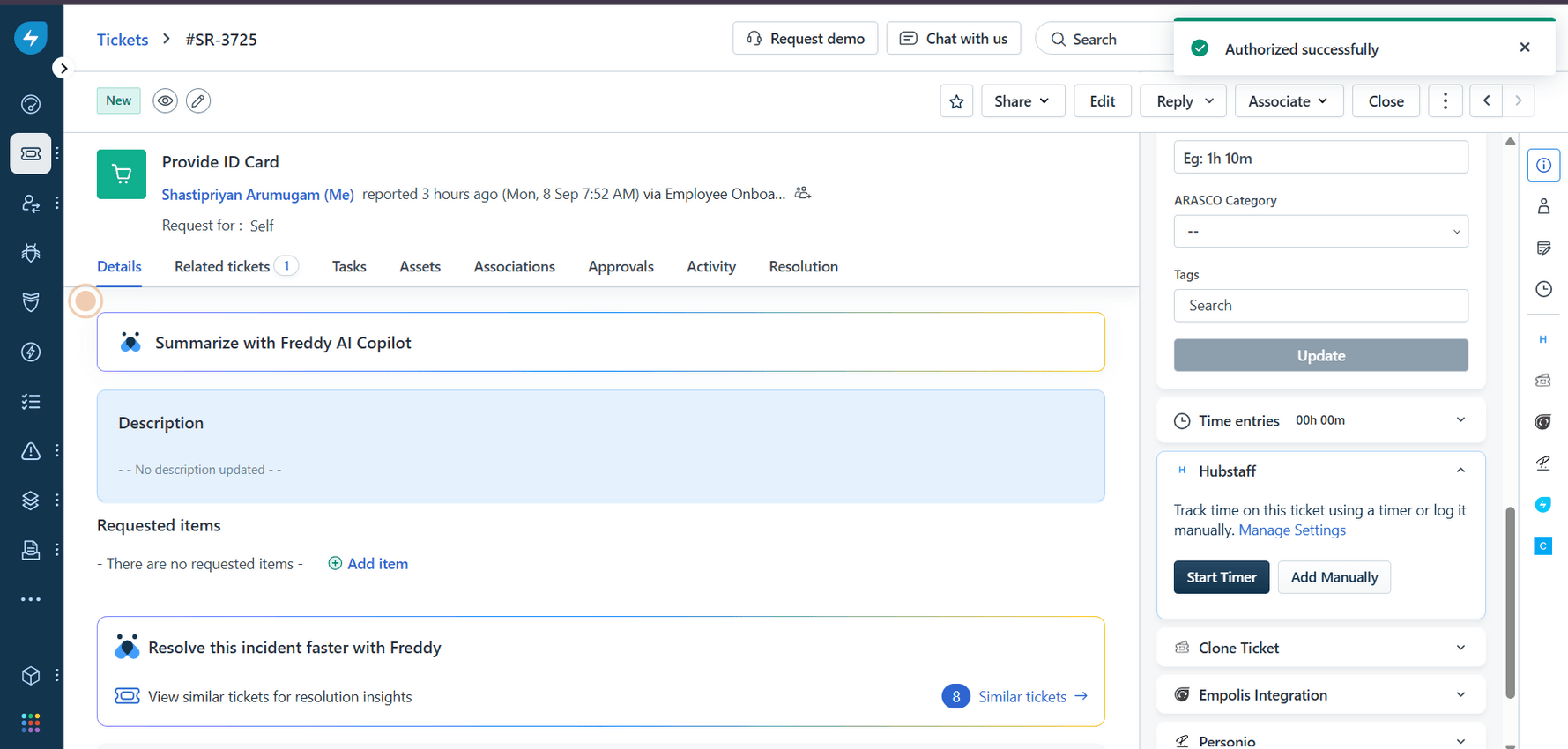1568x749 pixels.
Task: Expand the Time entries section
Action: coord(1320,420)
